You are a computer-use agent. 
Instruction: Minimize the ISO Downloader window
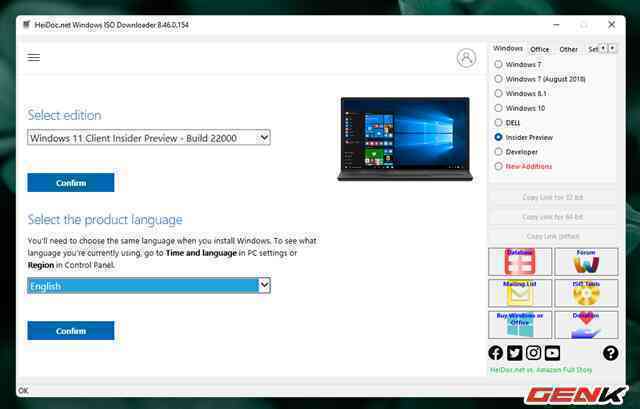tap(556, 25)
